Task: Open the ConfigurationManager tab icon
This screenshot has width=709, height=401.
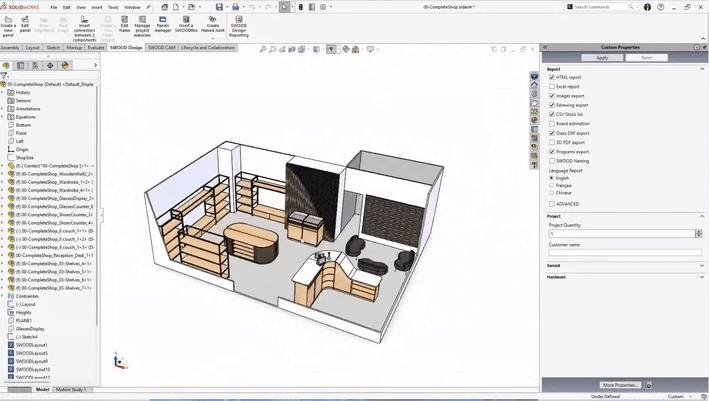Action: coord(36,65)
